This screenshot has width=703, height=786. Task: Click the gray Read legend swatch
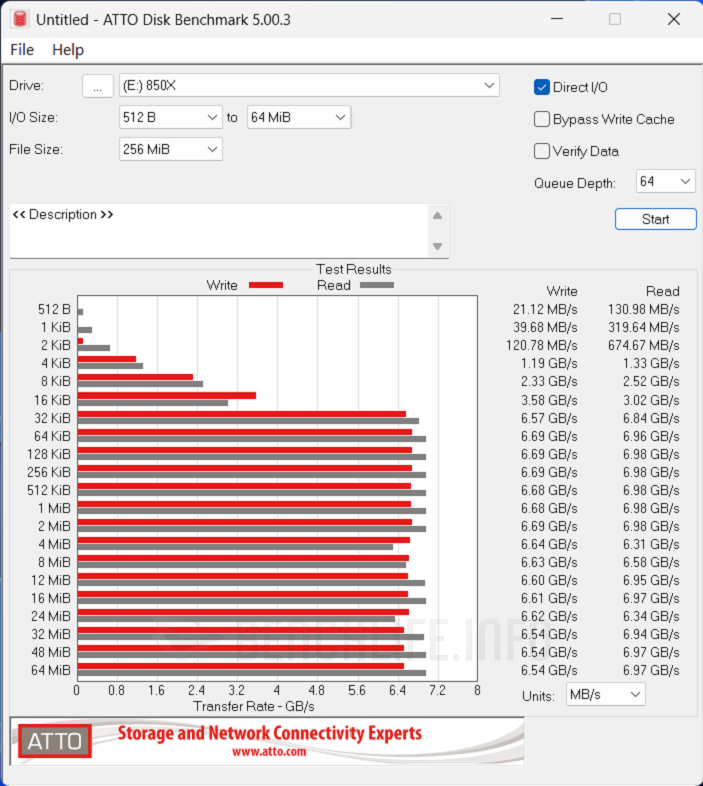coord(377,285)
